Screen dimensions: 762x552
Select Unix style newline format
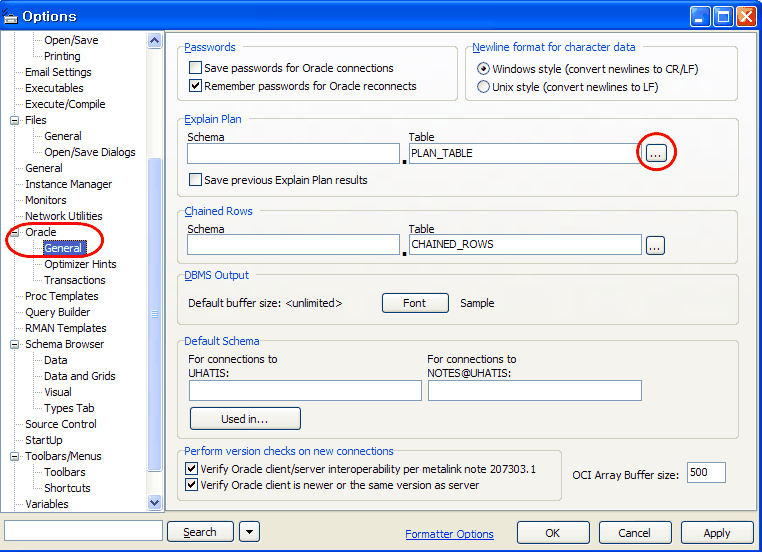point(484,87)
